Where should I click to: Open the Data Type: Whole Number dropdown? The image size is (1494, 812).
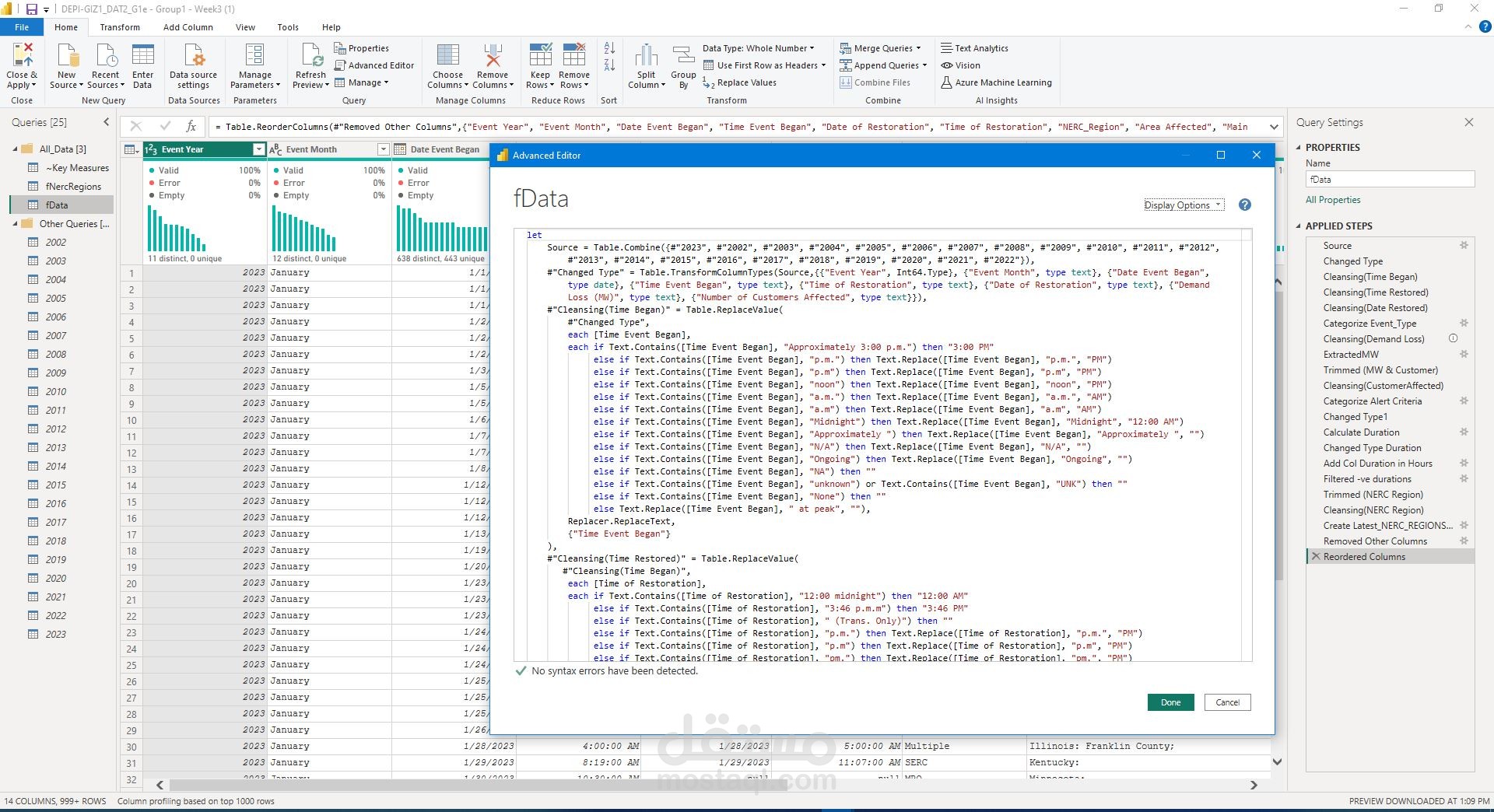tap(759, 48)
